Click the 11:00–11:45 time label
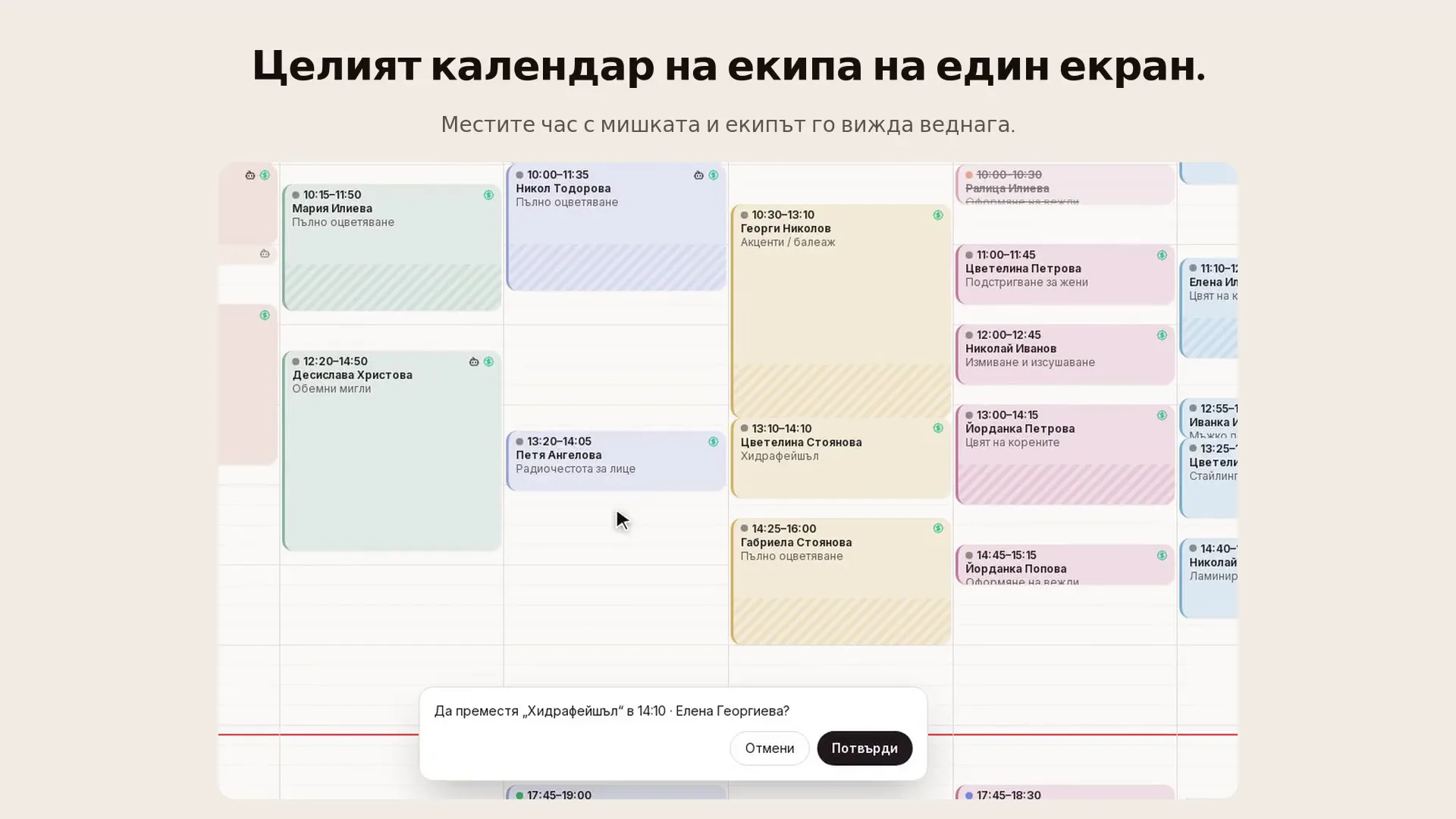1456x819 pixels. pos(1006,255)
